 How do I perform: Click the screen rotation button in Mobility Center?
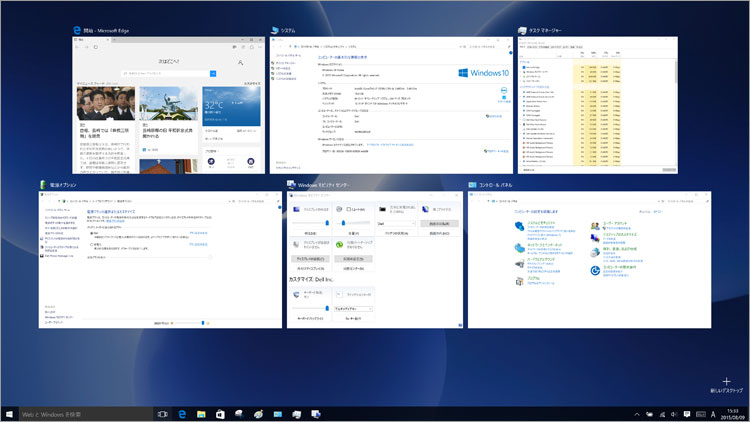(x=439, y=223)
